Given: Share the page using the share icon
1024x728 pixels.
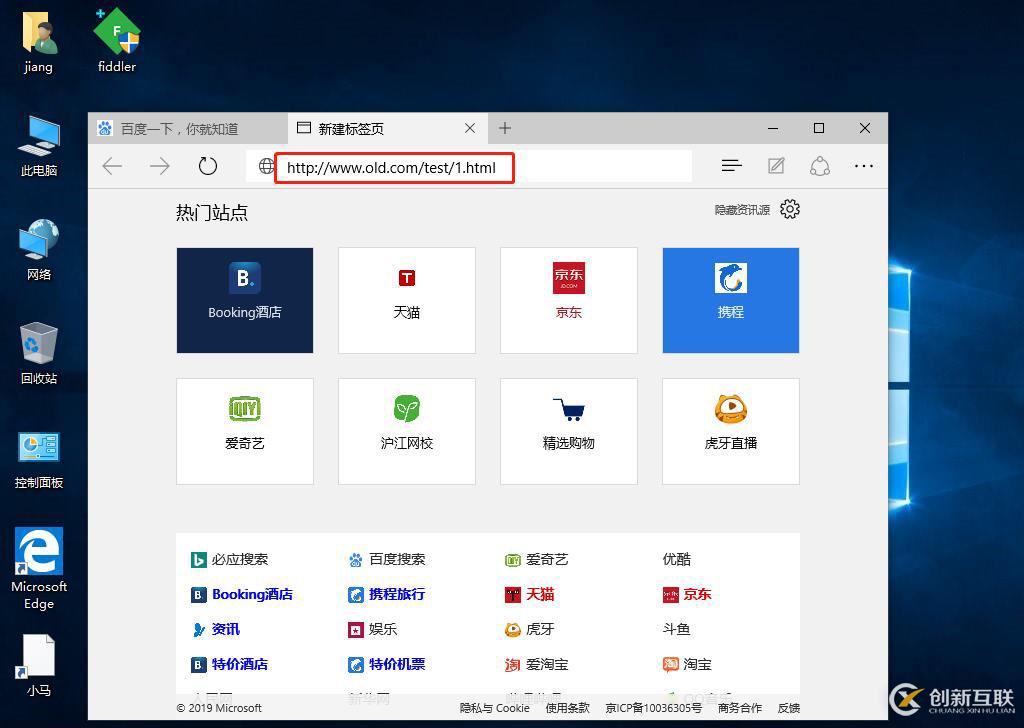Looking at the screenshot, I should tap(820, 165).
